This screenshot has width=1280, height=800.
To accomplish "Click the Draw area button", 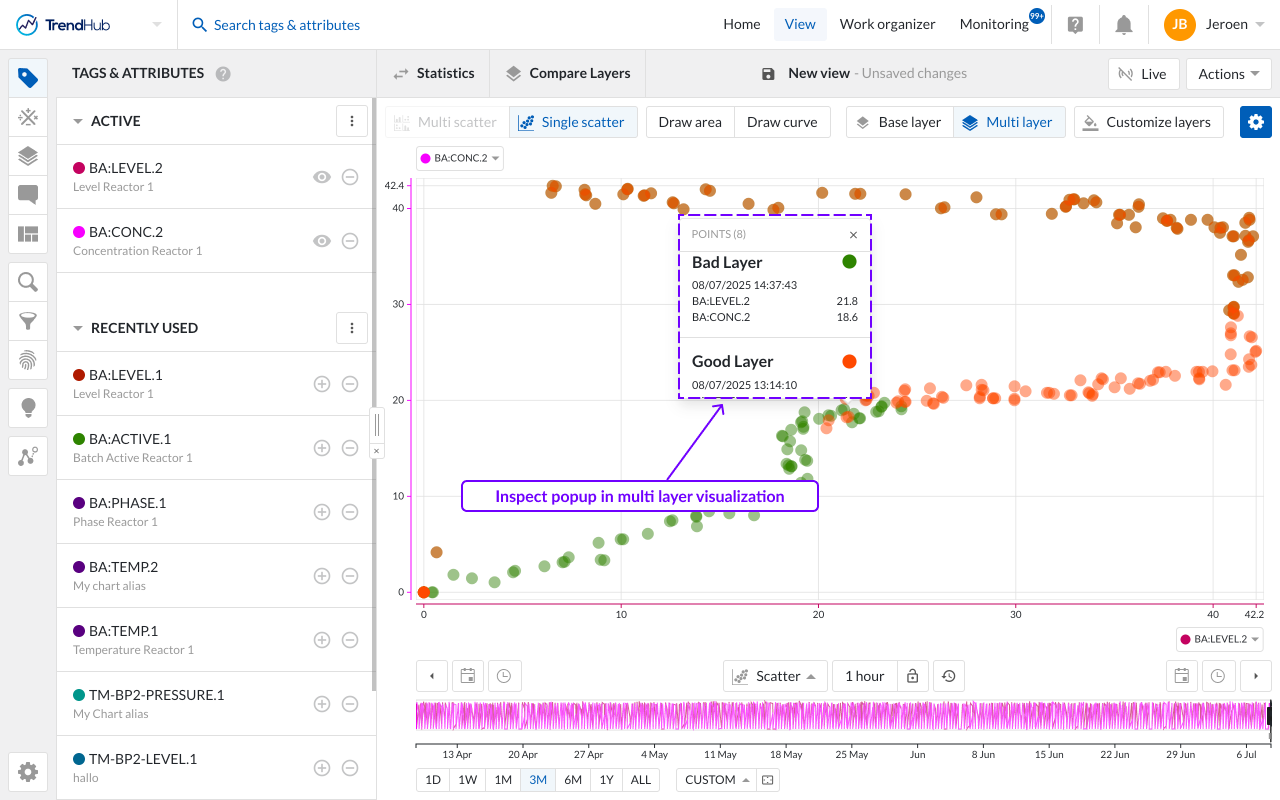I will coord(690,122).
